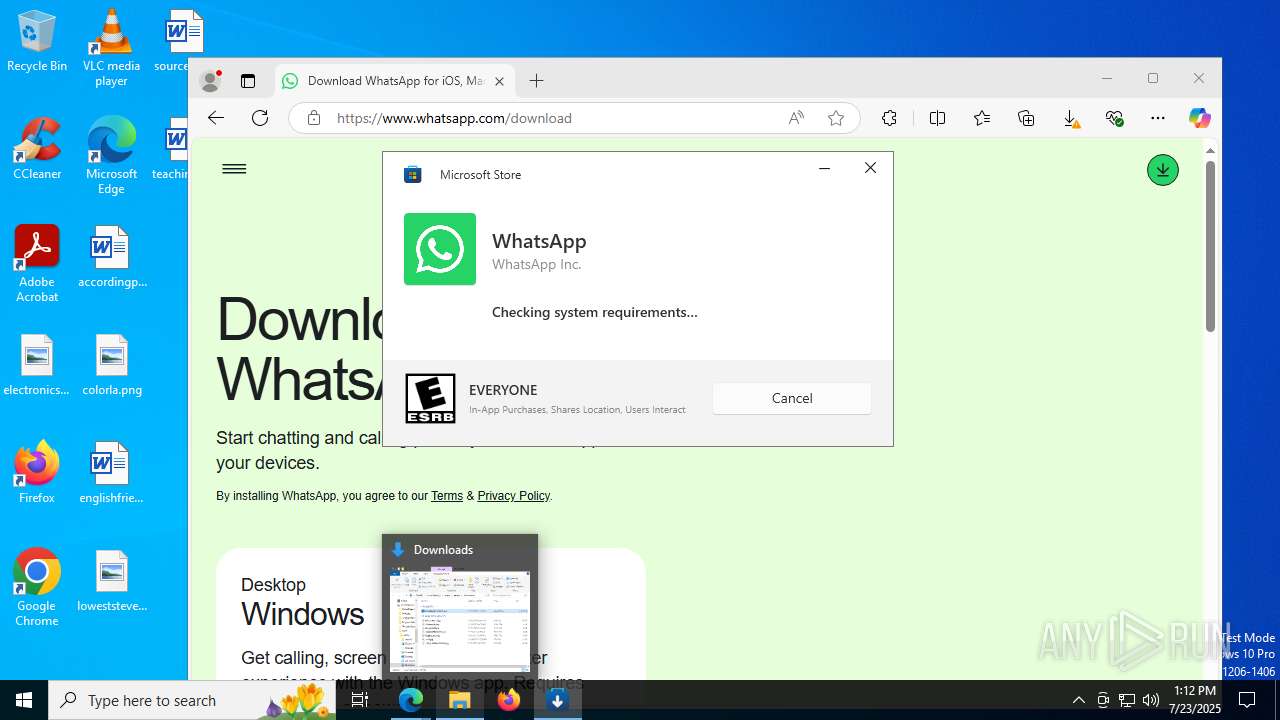Click the ESRB Everyone rating badge
Viewport: 1280px width, 720px height.
click(430, 398)
